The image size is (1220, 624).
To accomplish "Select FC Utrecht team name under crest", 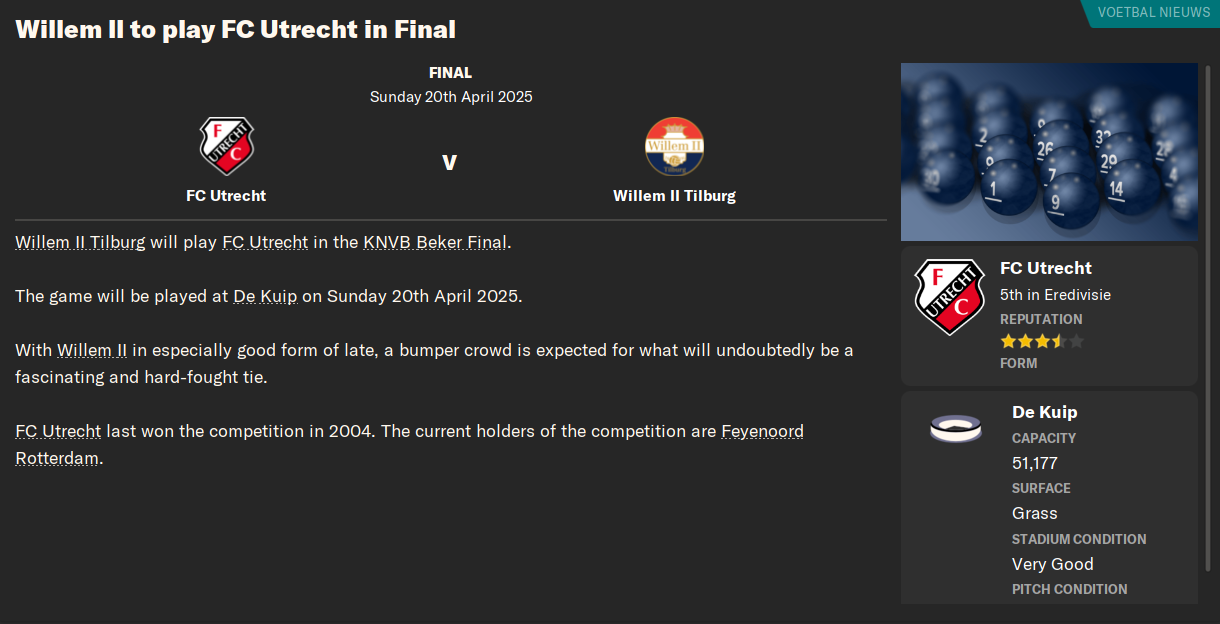I will coord(226,196).
